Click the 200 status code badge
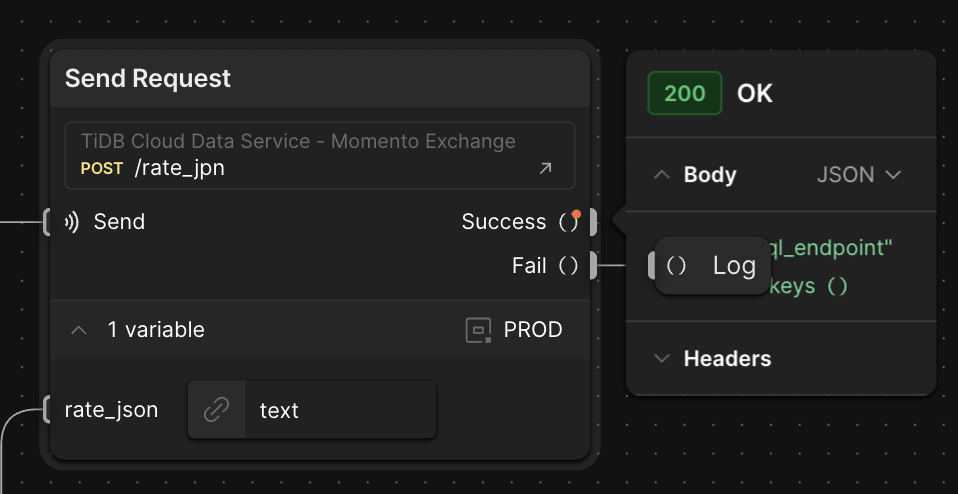This screenshot has width=958, height=494. [684, 94]
